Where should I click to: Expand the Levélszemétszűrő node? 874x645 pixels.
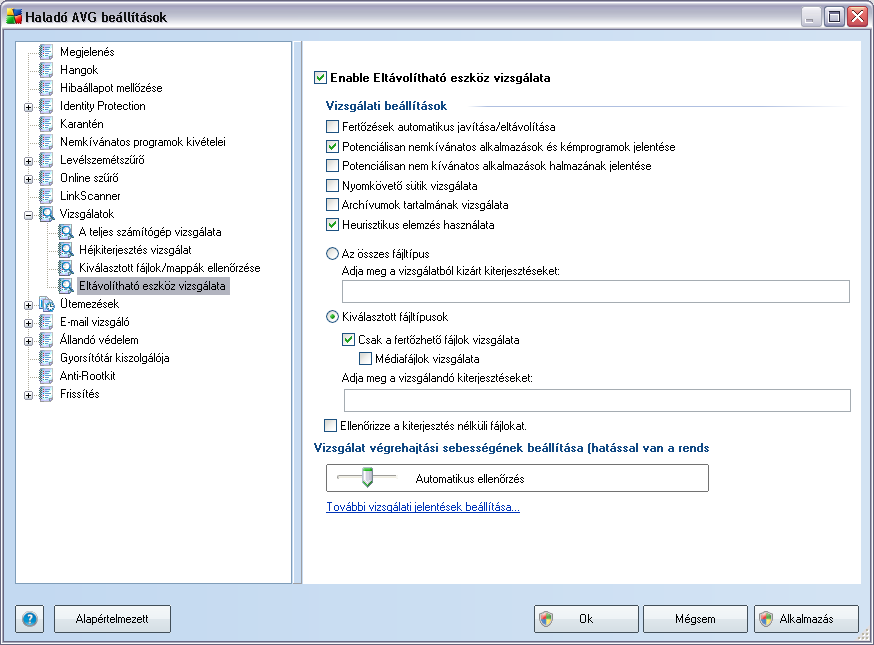tap(28, 161)
